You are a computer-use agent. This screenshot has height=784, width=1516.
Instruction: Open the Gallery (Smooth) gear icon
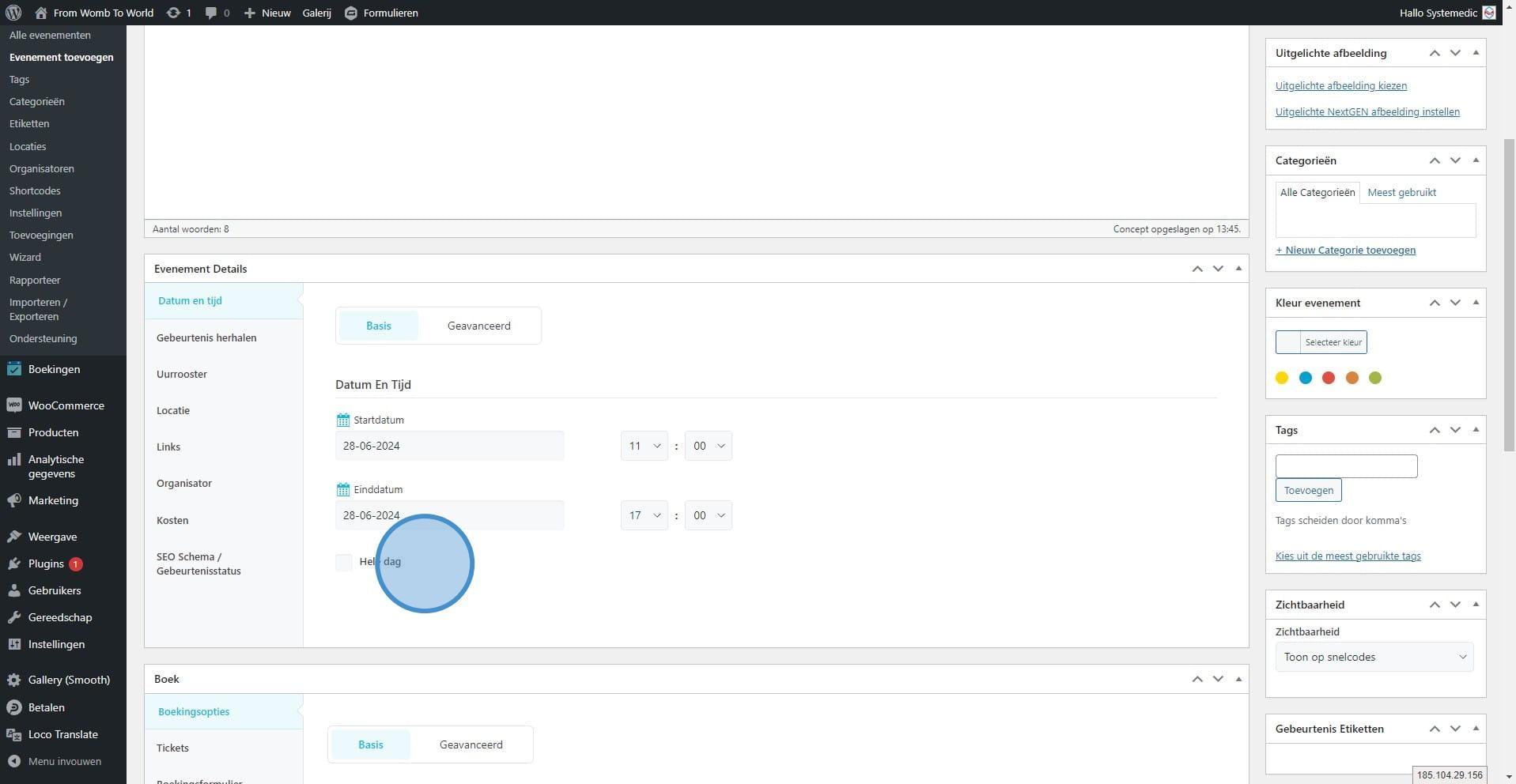13,680
